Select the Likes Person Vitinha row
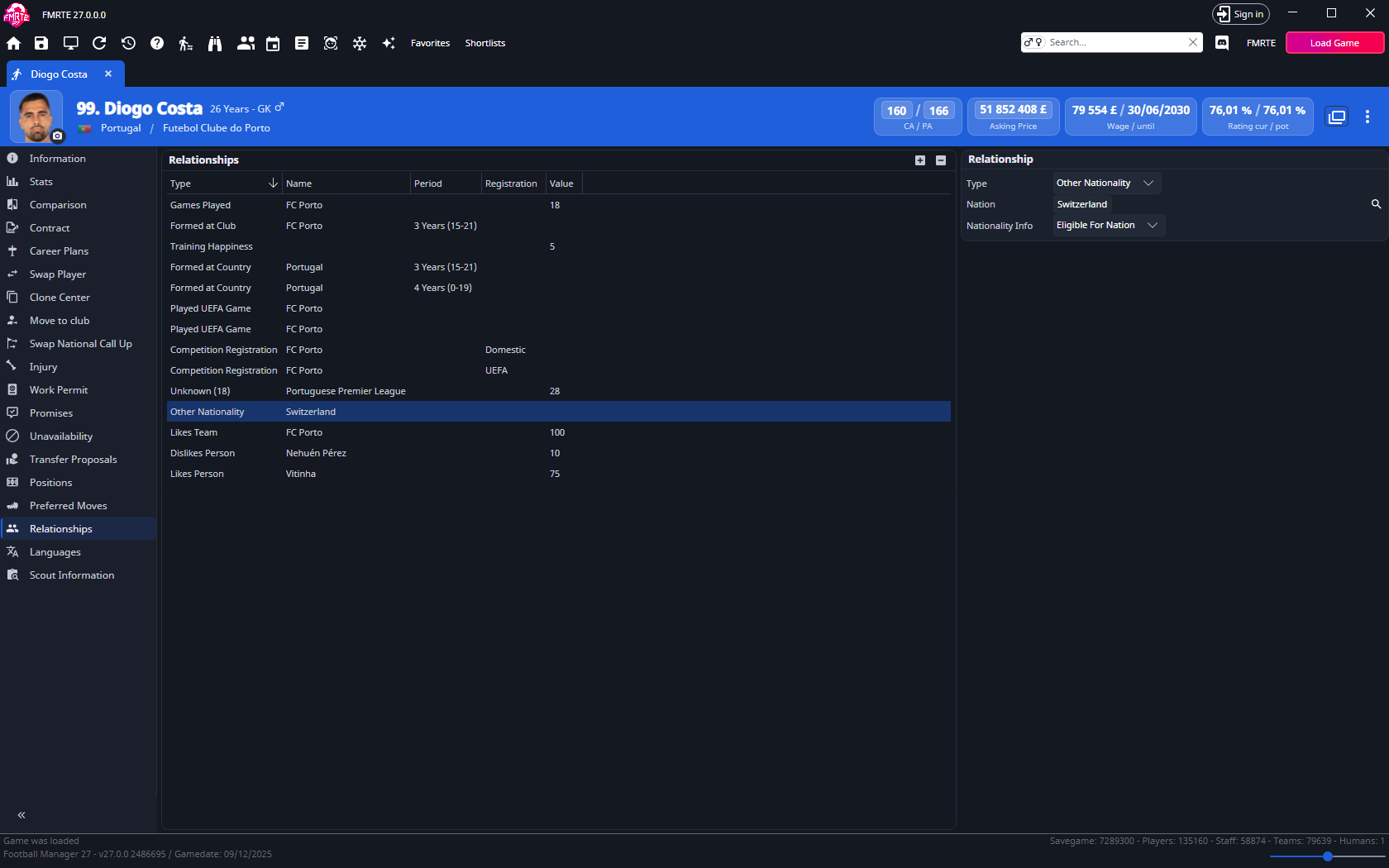The width and height of the screenshot is (1389, 868). point(559,474)
